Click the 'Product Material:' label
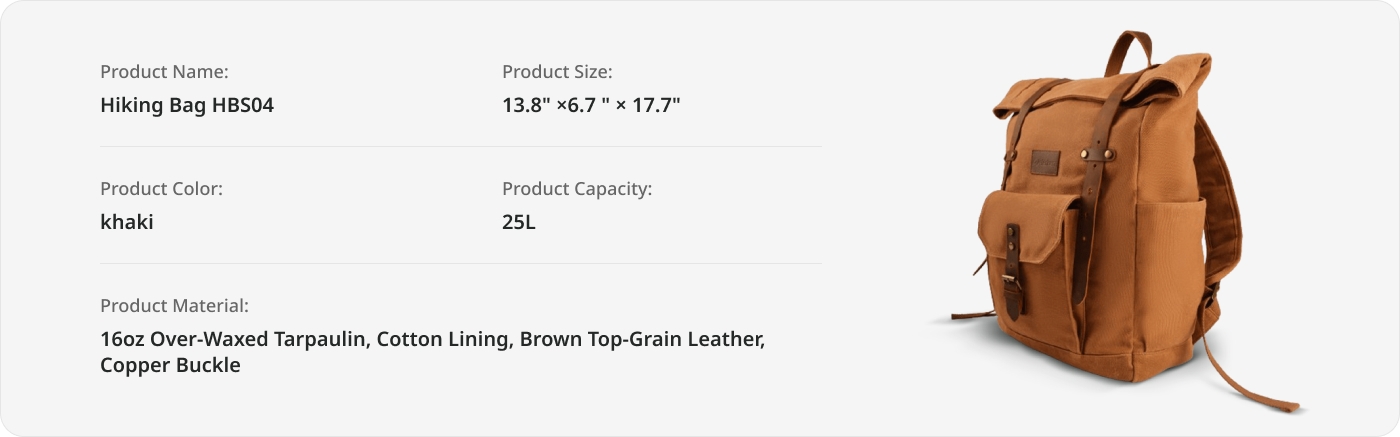 [x=174, y=305]
